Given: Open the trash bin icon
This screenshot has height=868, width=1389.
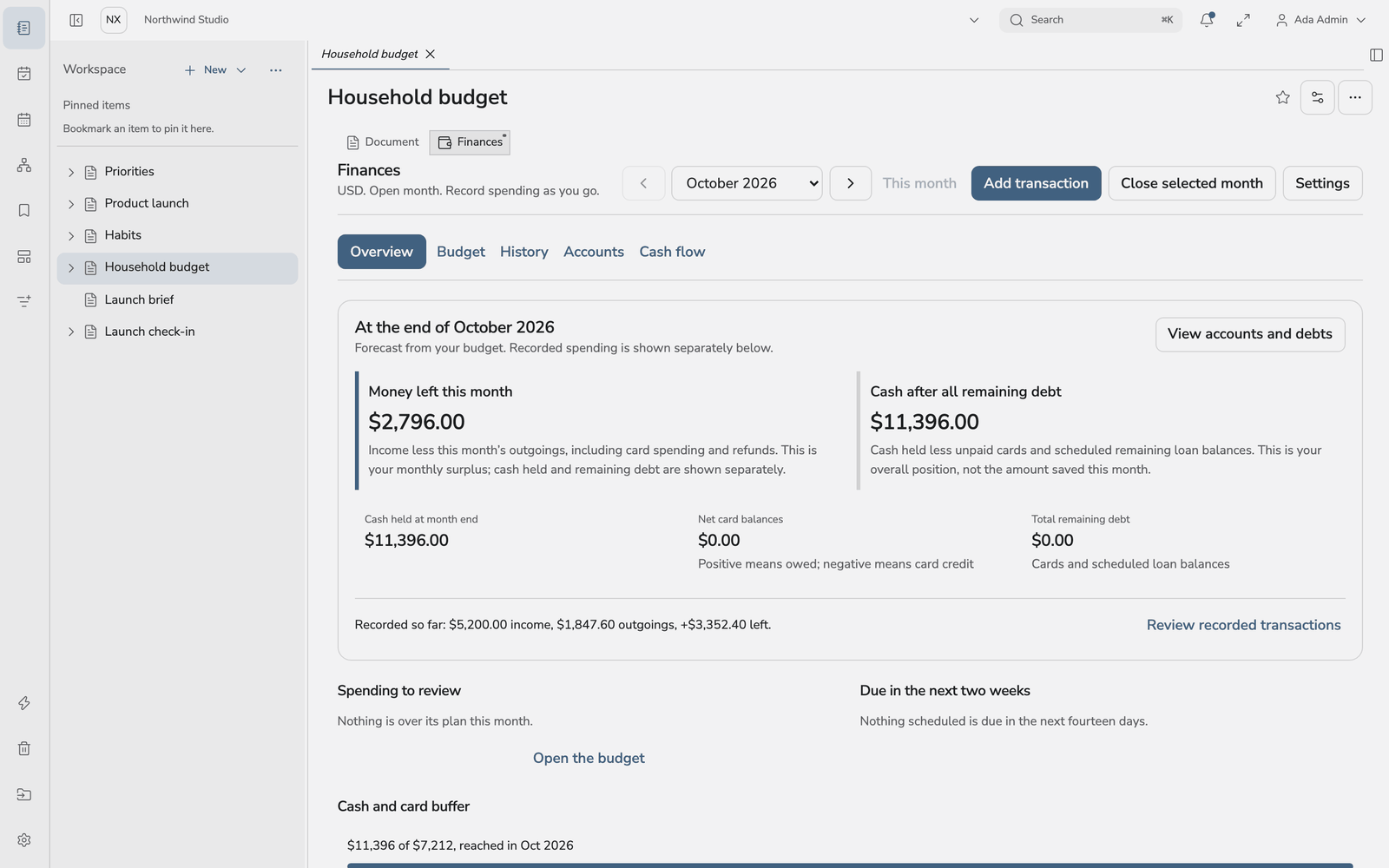Looking at the screenshot, I should [24, 748].
